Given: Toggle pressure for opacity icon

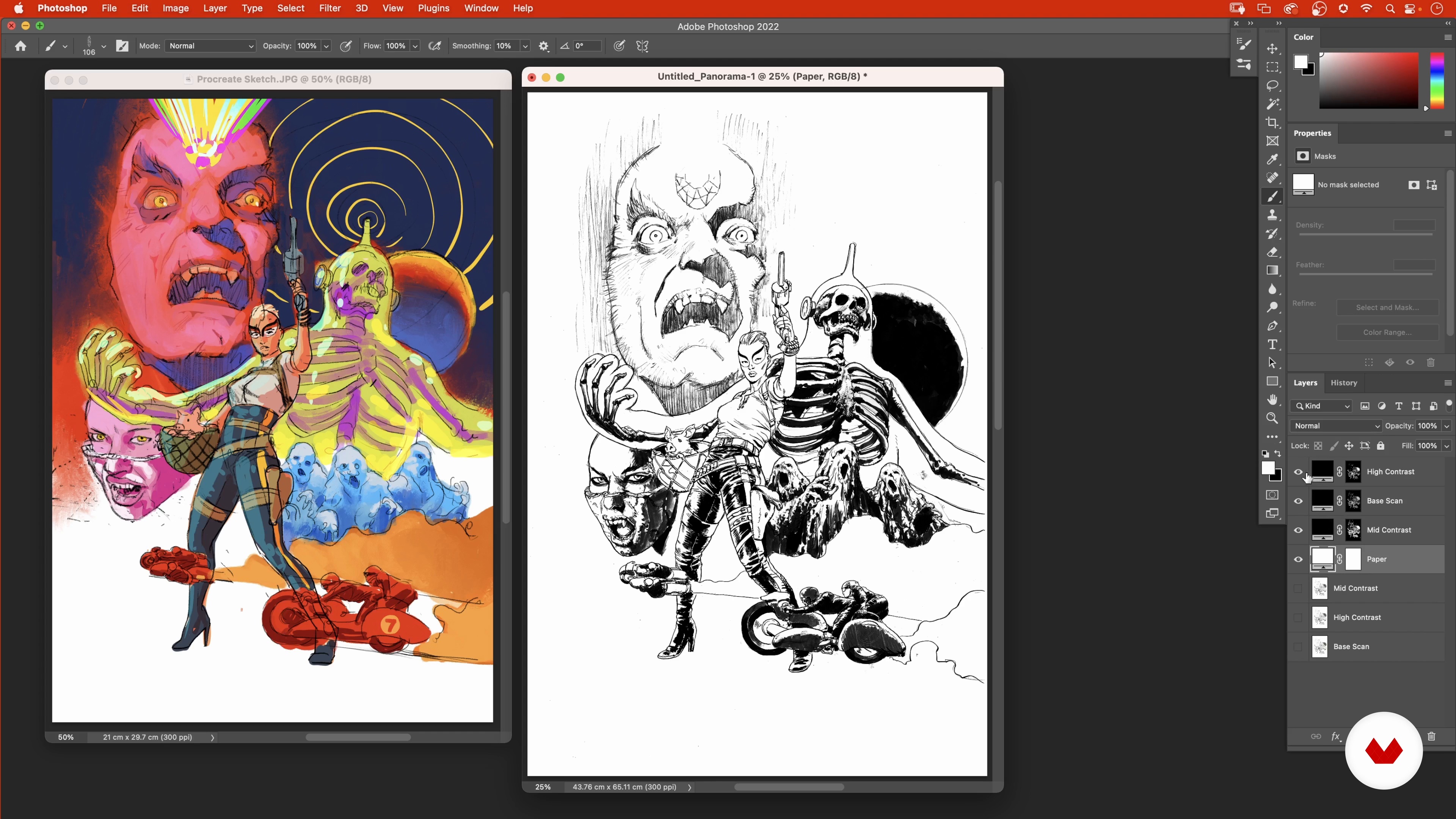Looking at the screenshot, I should [346, 46].
